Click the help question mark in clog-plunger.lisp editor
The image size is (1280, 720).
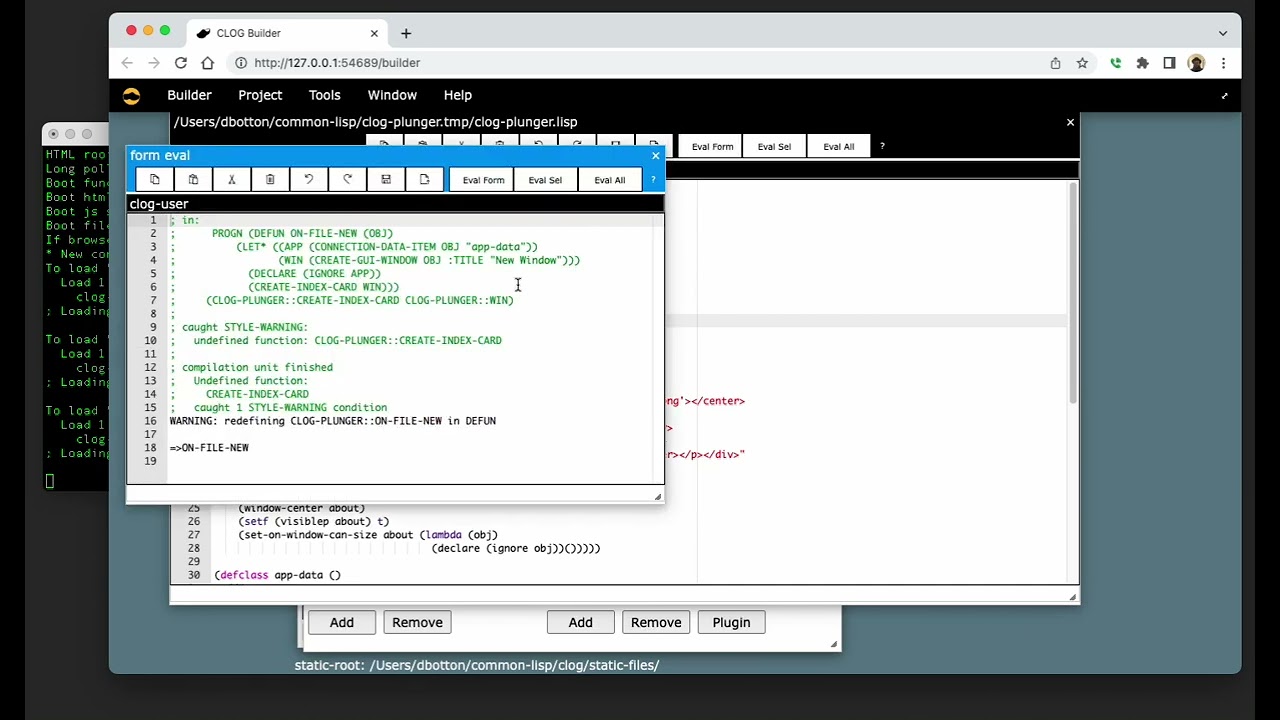coord(882,147)
